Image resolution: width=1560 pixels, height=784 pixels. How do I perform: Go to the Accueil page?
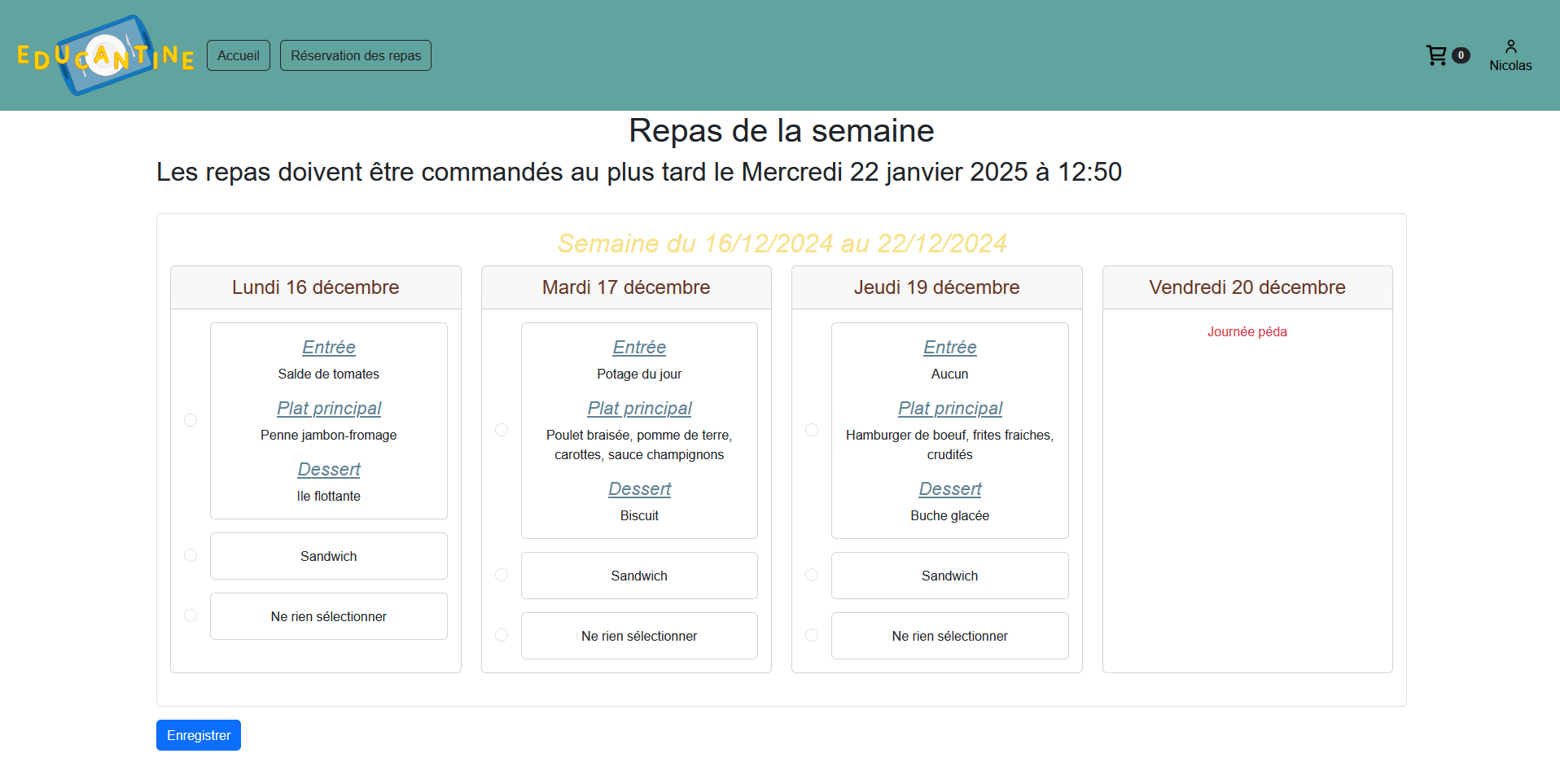(238, 55)
